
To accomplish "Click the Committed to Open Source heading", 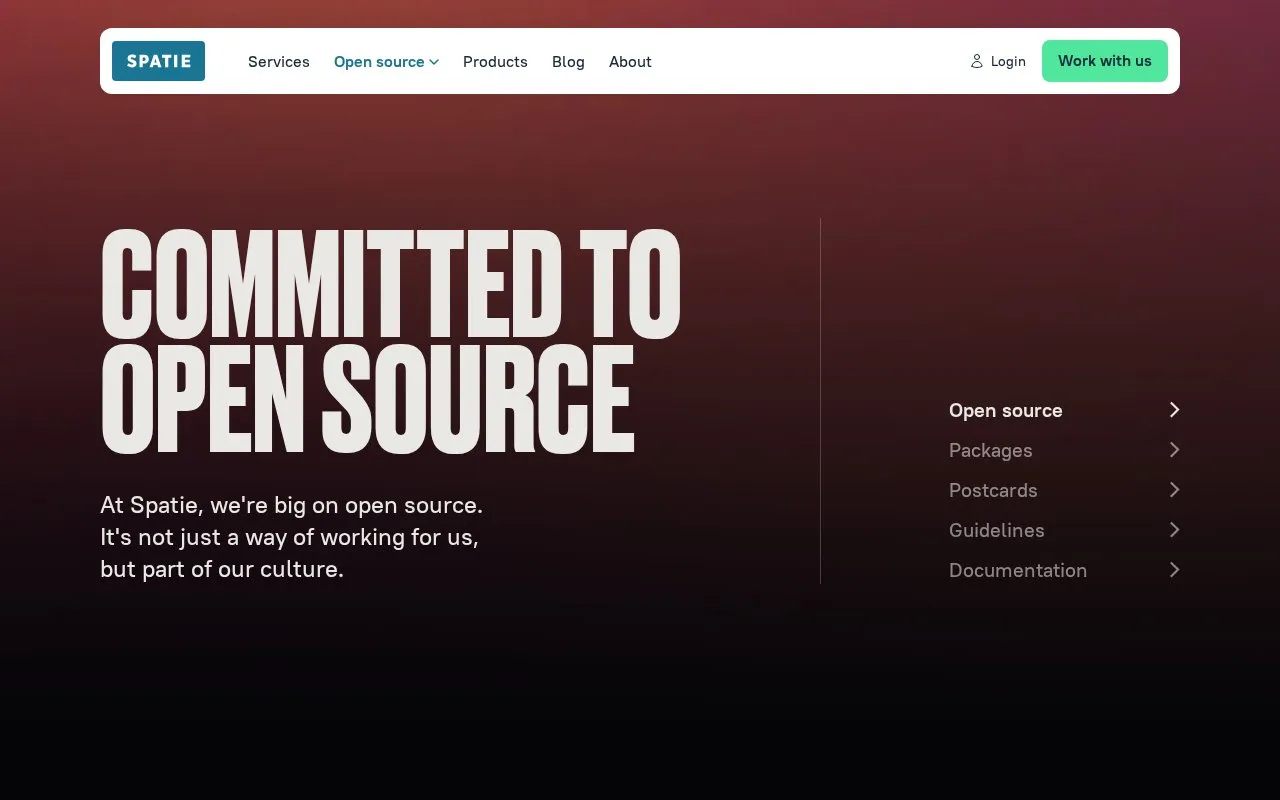I will pyautogui.click(x=391, y=341).
